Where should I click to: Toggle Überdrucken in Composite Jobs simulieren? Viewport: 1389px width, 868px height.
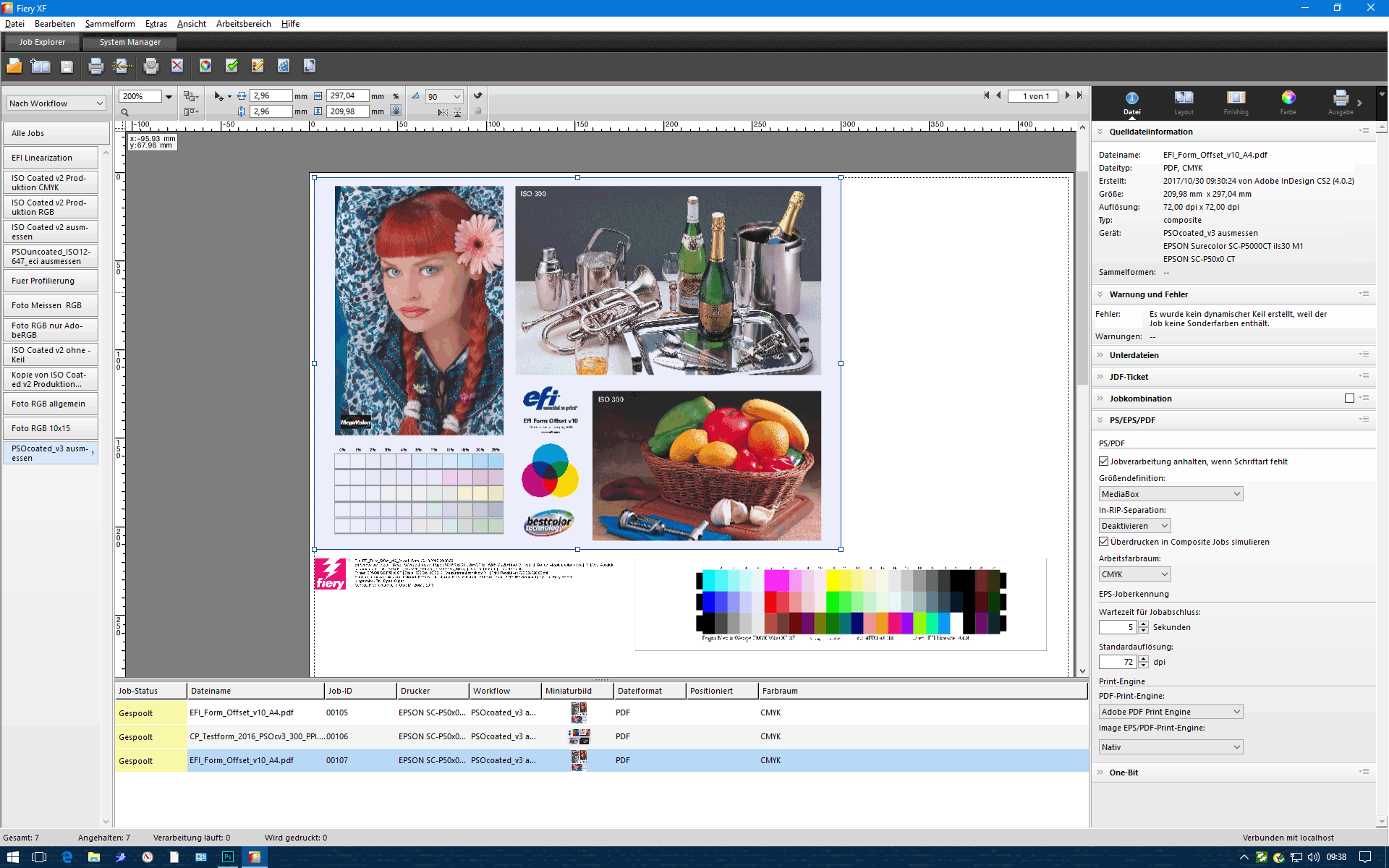(x=1104, y=542)
